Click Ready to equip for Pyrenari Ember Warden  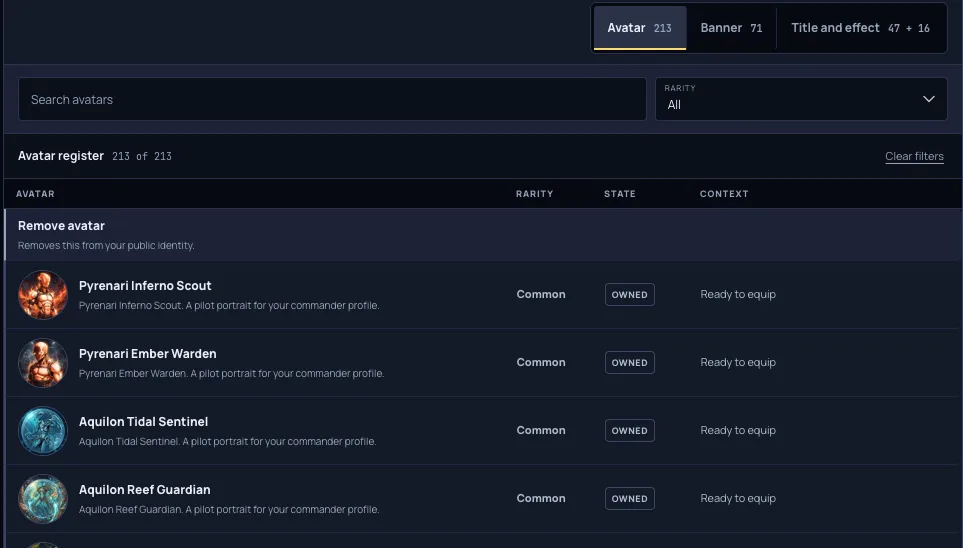point(738,362)
